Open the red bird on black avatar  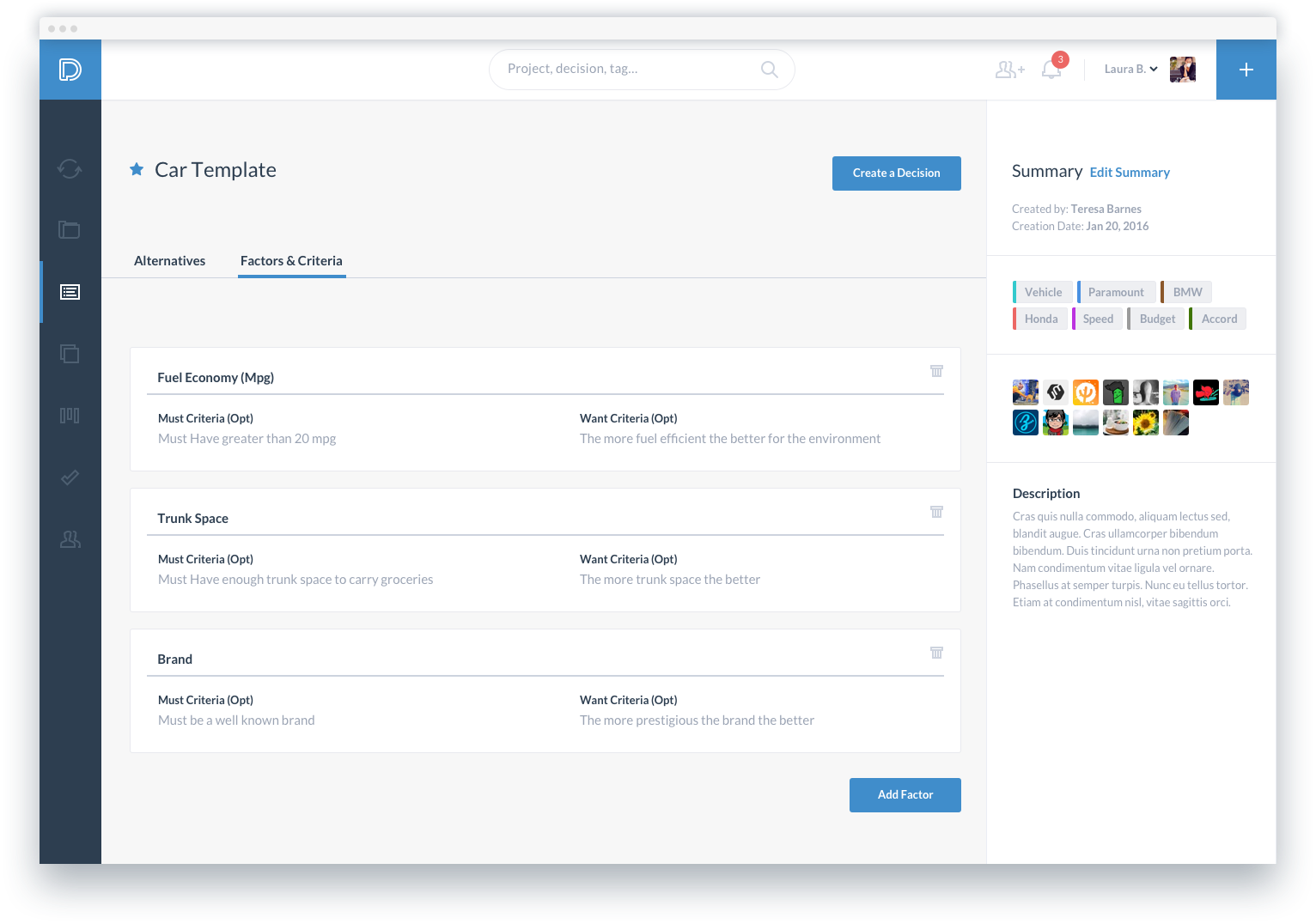pos(1206,392)
